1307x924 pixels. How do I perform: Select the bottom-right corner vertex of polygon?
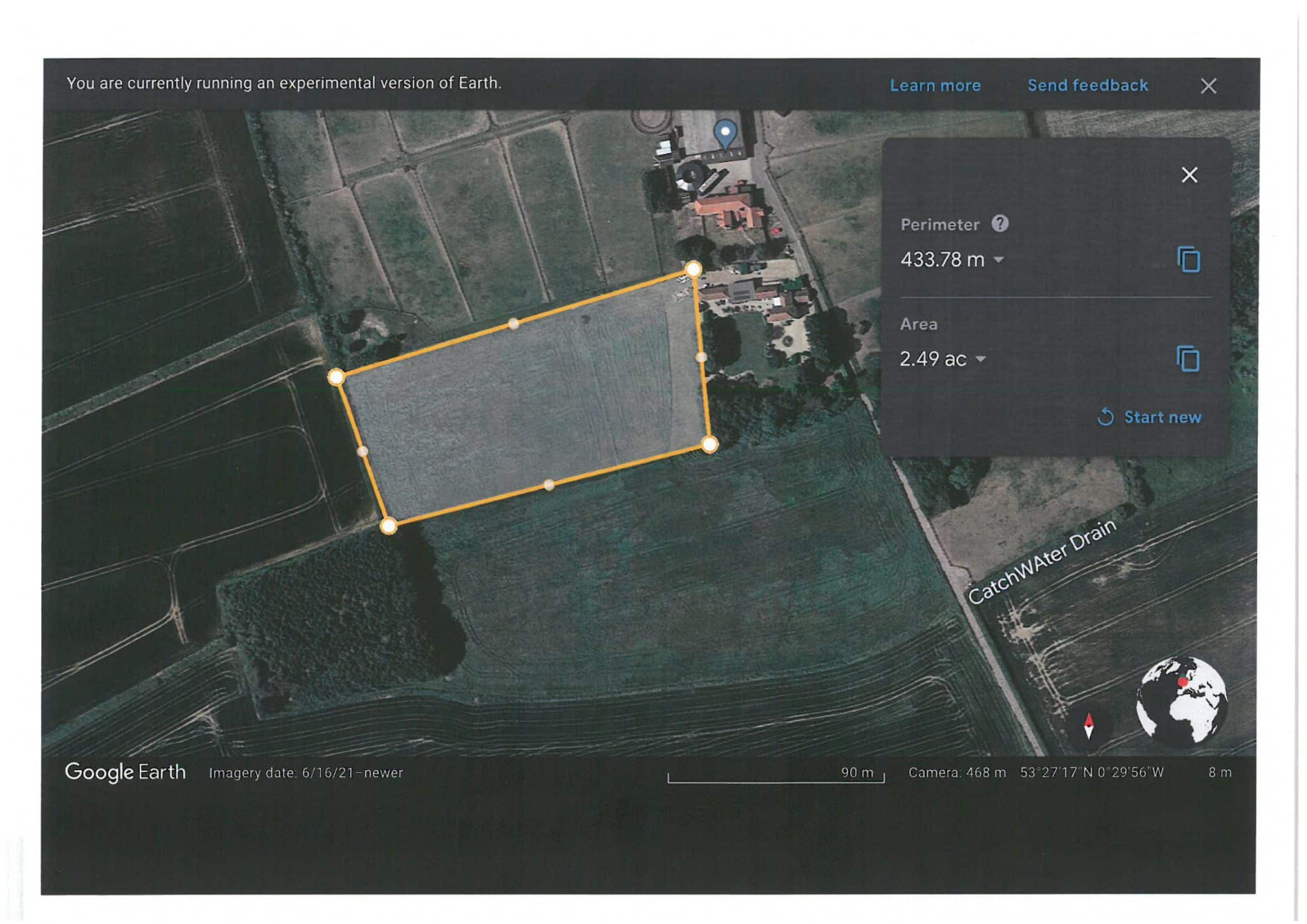(710, 444)
